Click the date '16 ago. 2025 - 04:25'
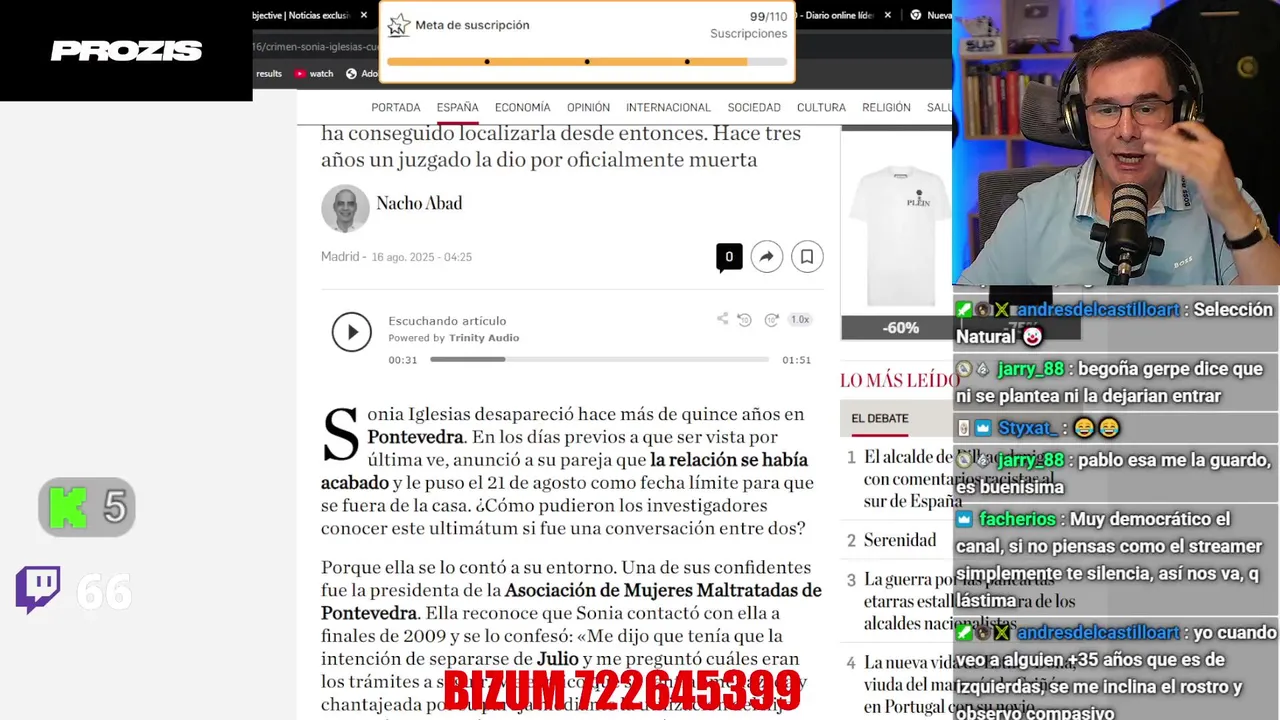Screen dimensions: 1280x720 pos(421,257)
